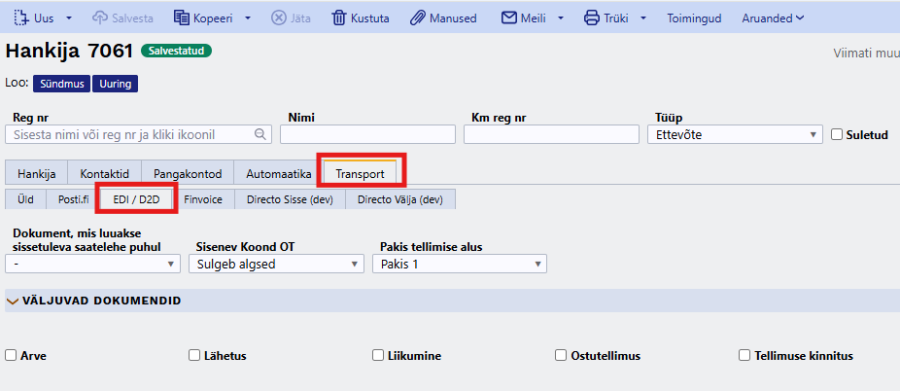Click the Nimi input field
This screenshot has width=900, height=391.
tap(367, 134)
